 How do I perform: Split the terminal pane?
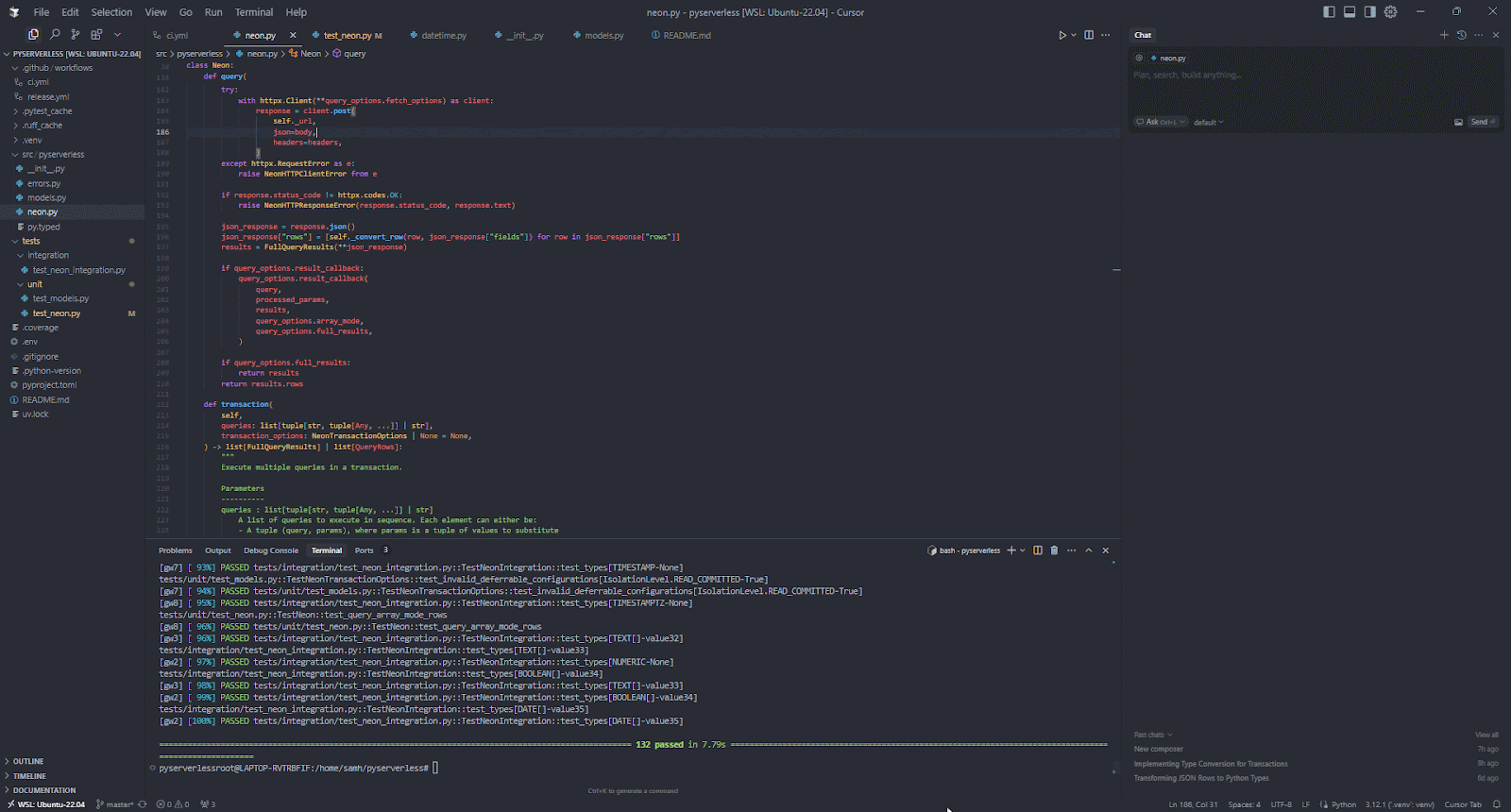tap(1038, 550)
